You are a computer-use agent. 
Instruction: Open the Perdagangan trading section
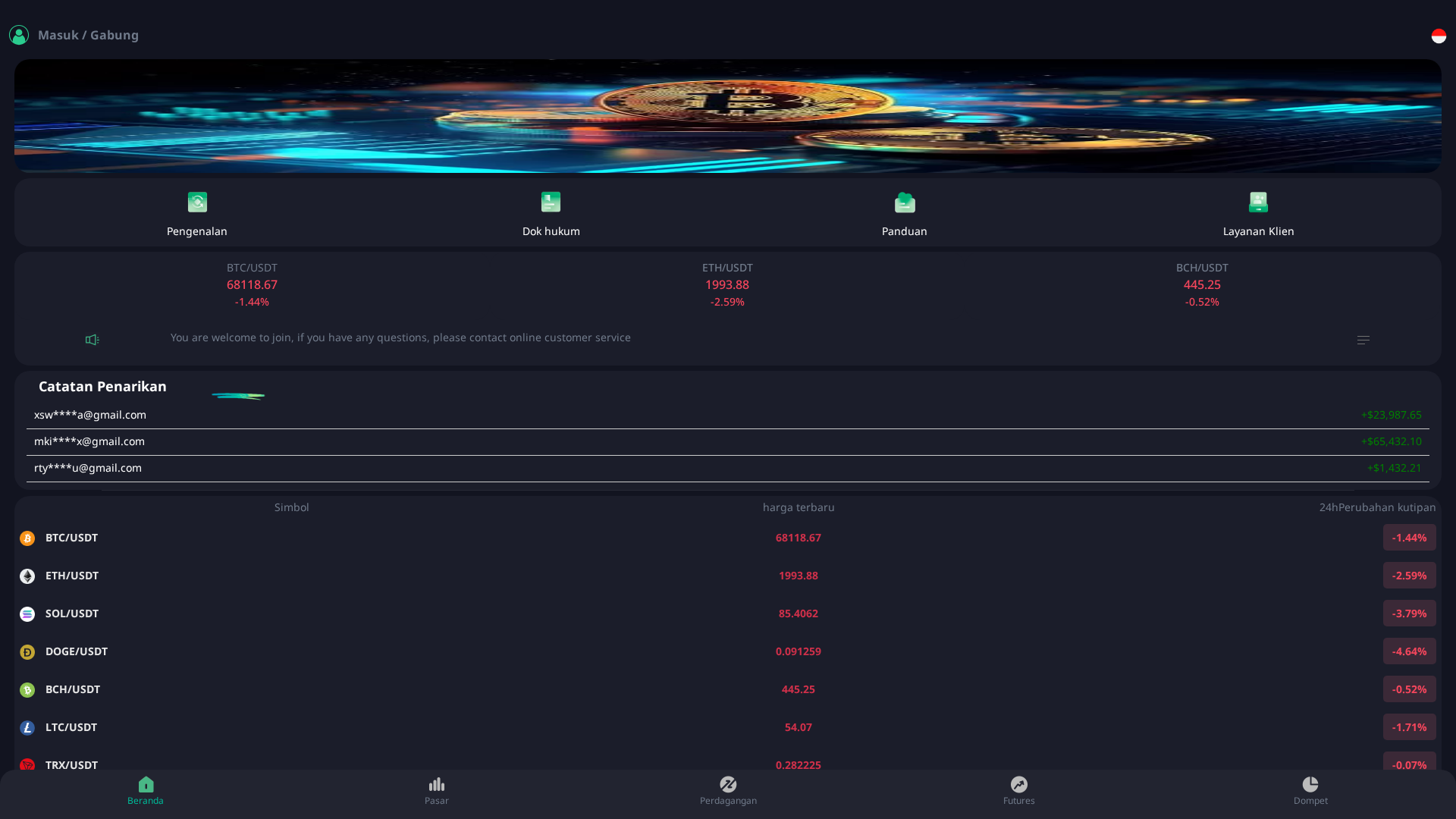coord(728,790)
